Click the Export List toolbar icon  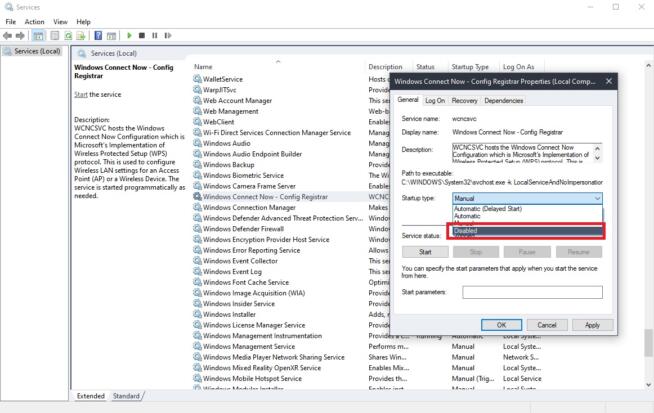[x=81, y=36]
